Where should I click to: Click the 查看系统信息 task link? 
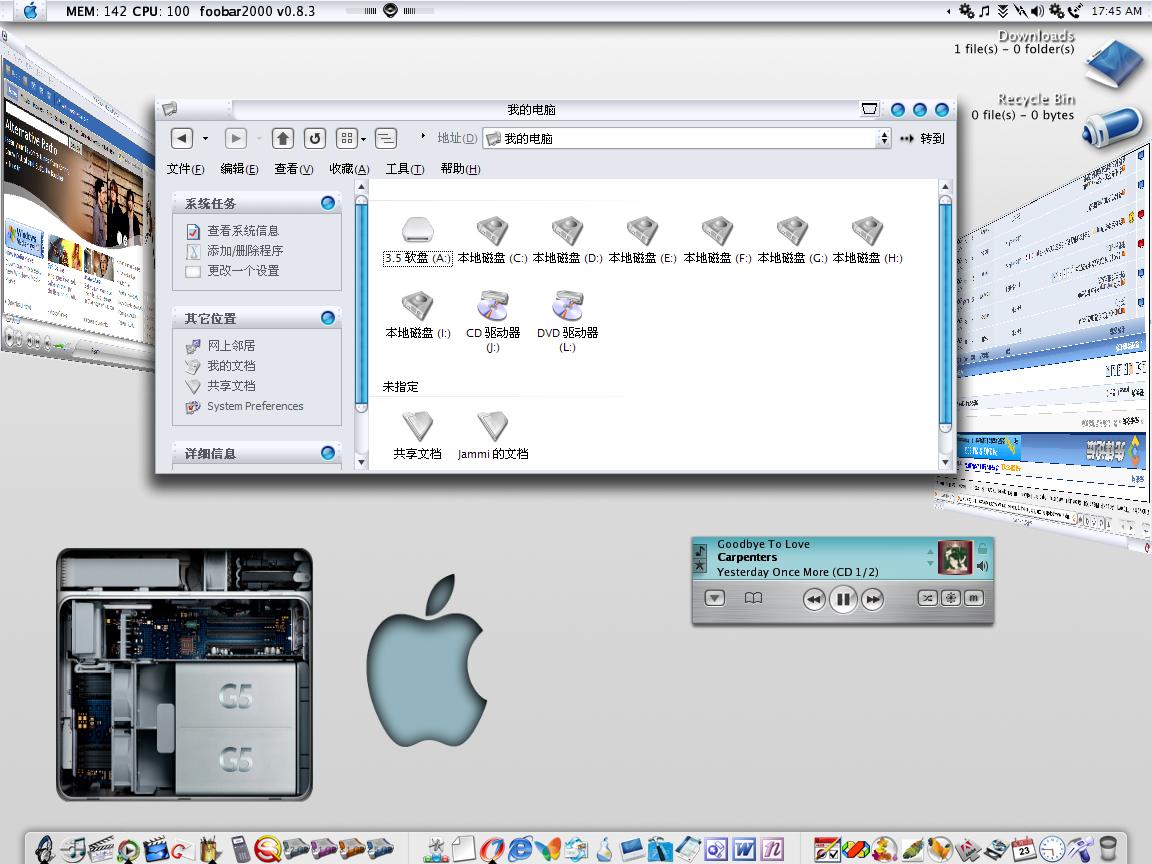tap(243, 231)
